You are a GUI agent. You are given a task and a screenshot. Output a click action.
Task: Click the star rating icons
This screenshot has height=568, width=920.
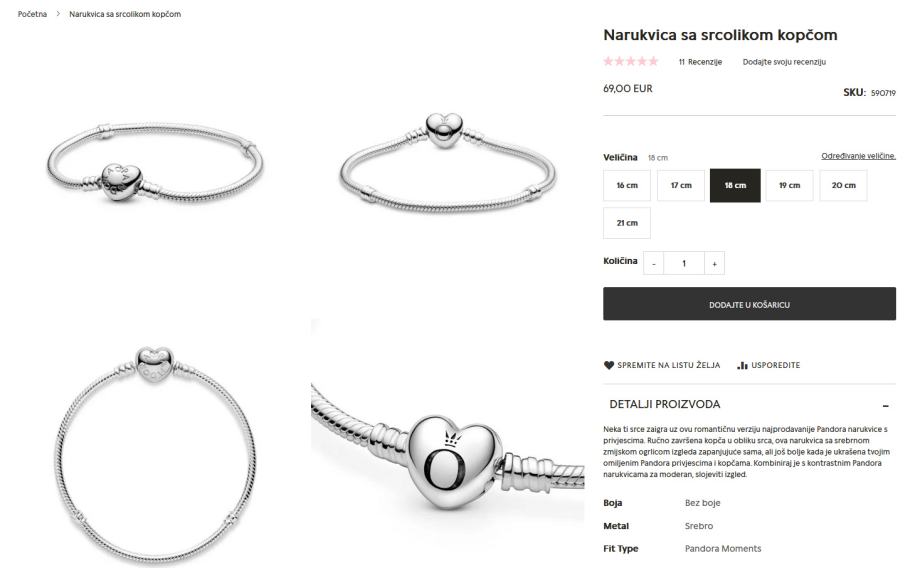pyautogui.click(x=631, y=61)
